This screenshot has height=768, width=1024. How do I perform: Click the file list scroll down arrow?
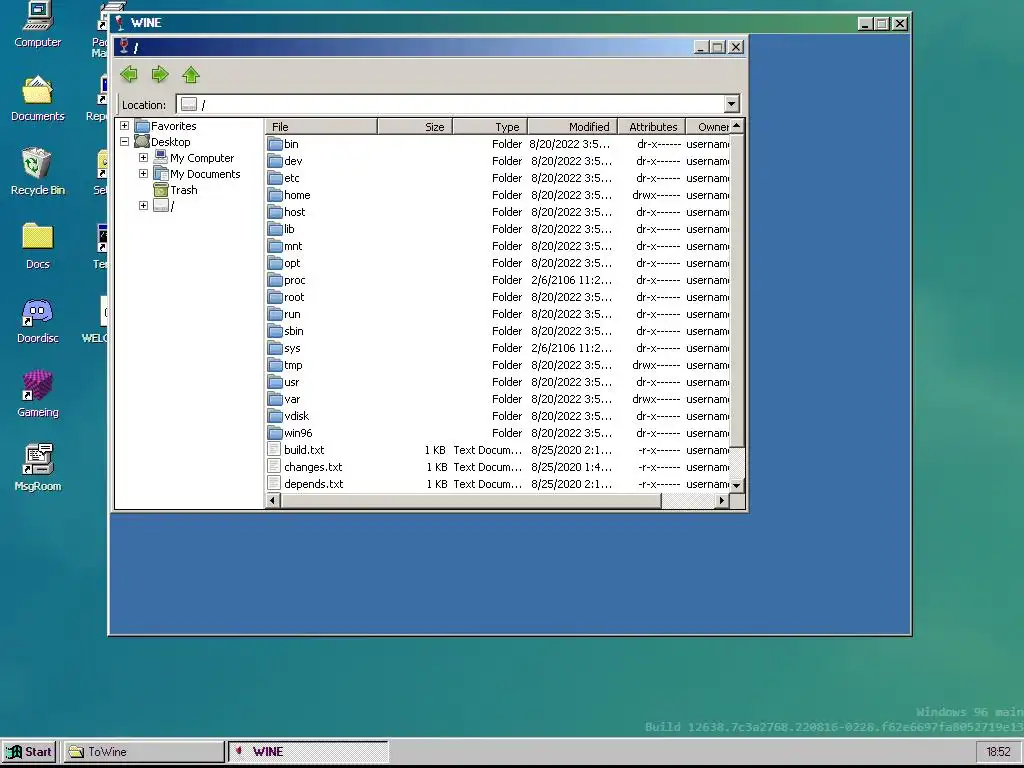[737, 485]
